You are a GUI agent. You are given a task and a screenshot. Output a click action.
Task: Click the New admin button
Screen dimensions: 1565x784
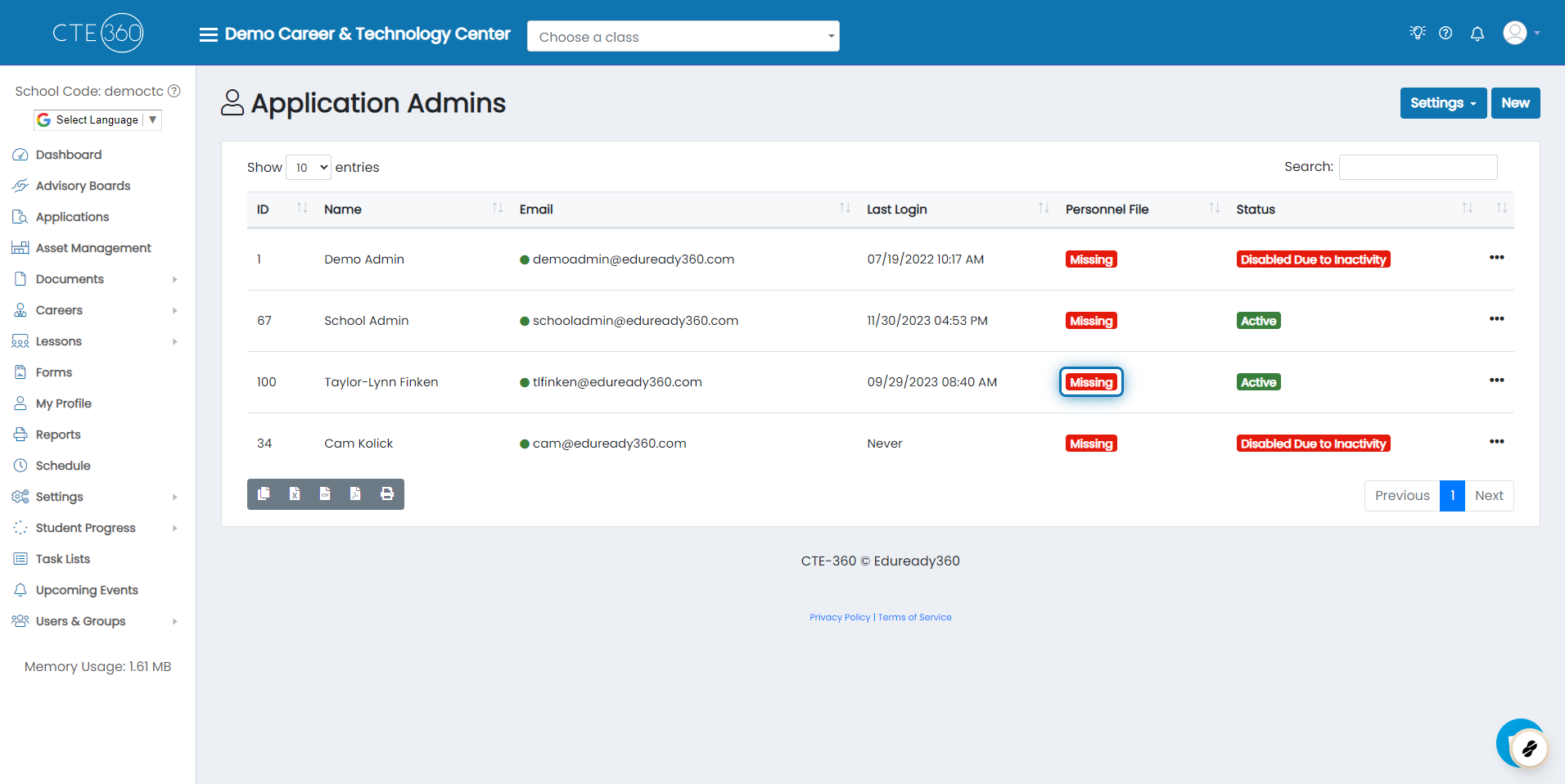pos(1515,103)
